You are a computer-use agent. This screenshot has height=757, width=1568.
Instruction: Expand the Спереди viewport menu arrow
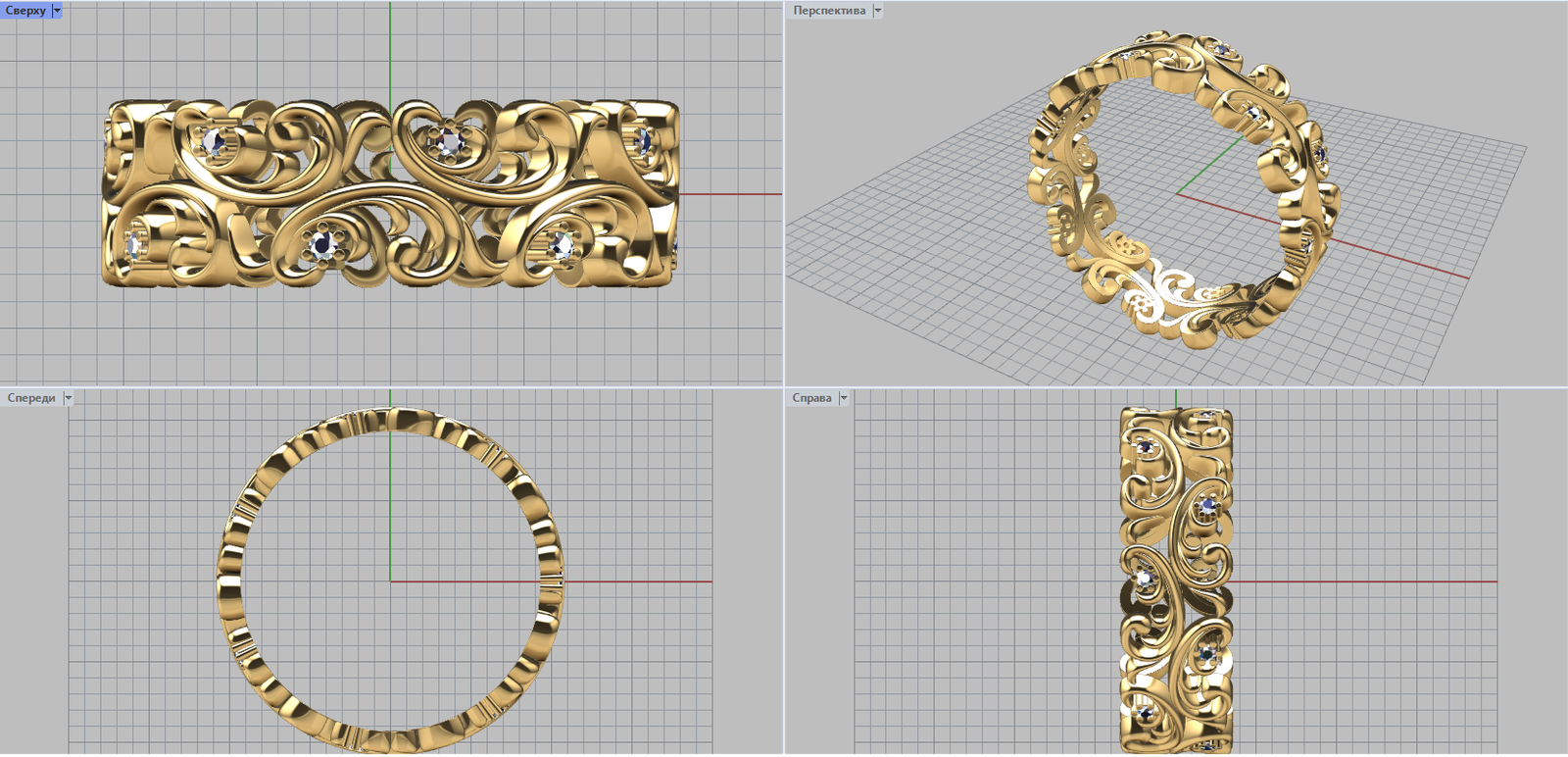(68, 398)
